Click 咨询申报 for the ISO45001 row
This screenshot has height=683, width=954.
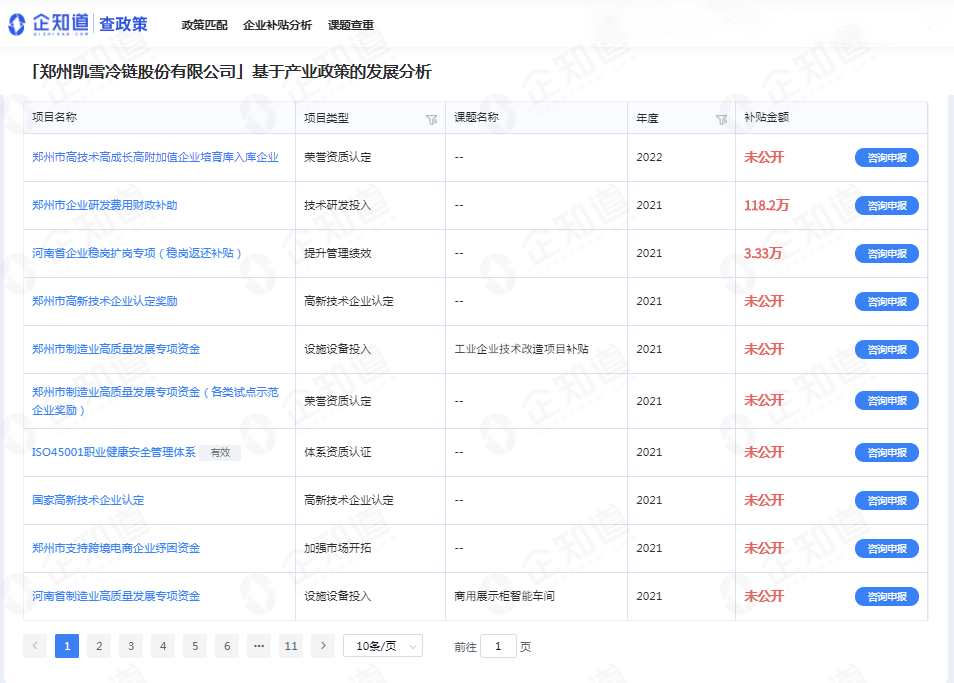886,452
